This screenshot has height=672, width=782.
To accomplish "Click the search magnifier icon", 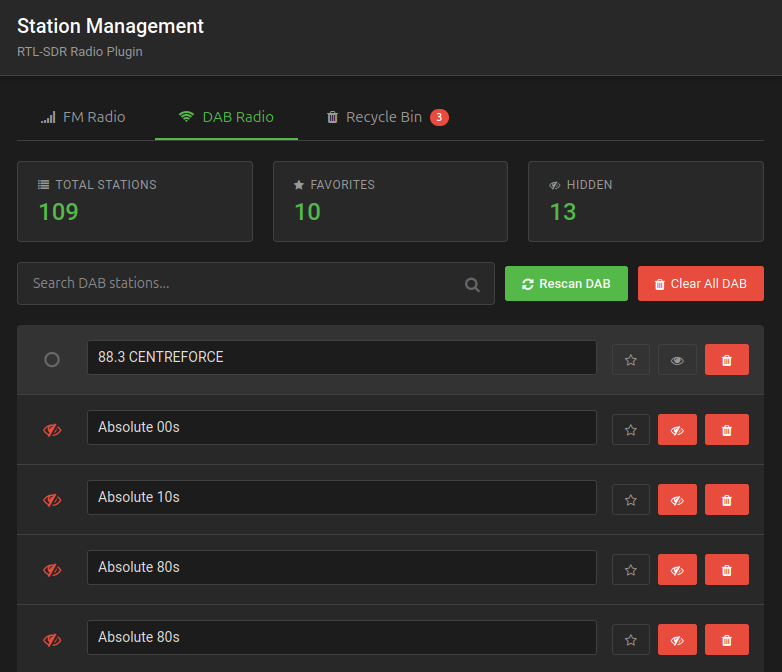I will pos(472,284).
